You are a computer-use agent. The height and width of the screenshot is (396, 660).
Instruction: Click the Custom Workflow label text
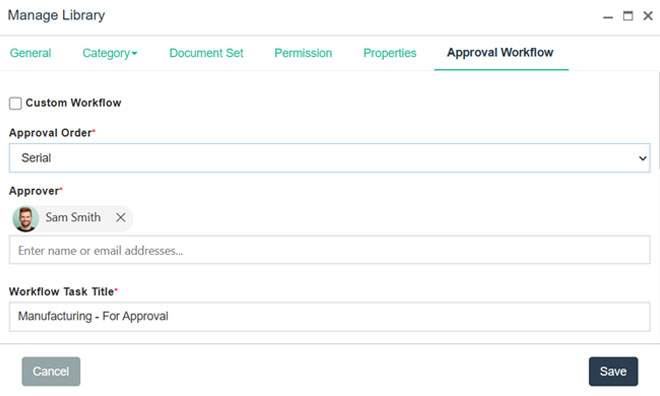tap(73, 103)
